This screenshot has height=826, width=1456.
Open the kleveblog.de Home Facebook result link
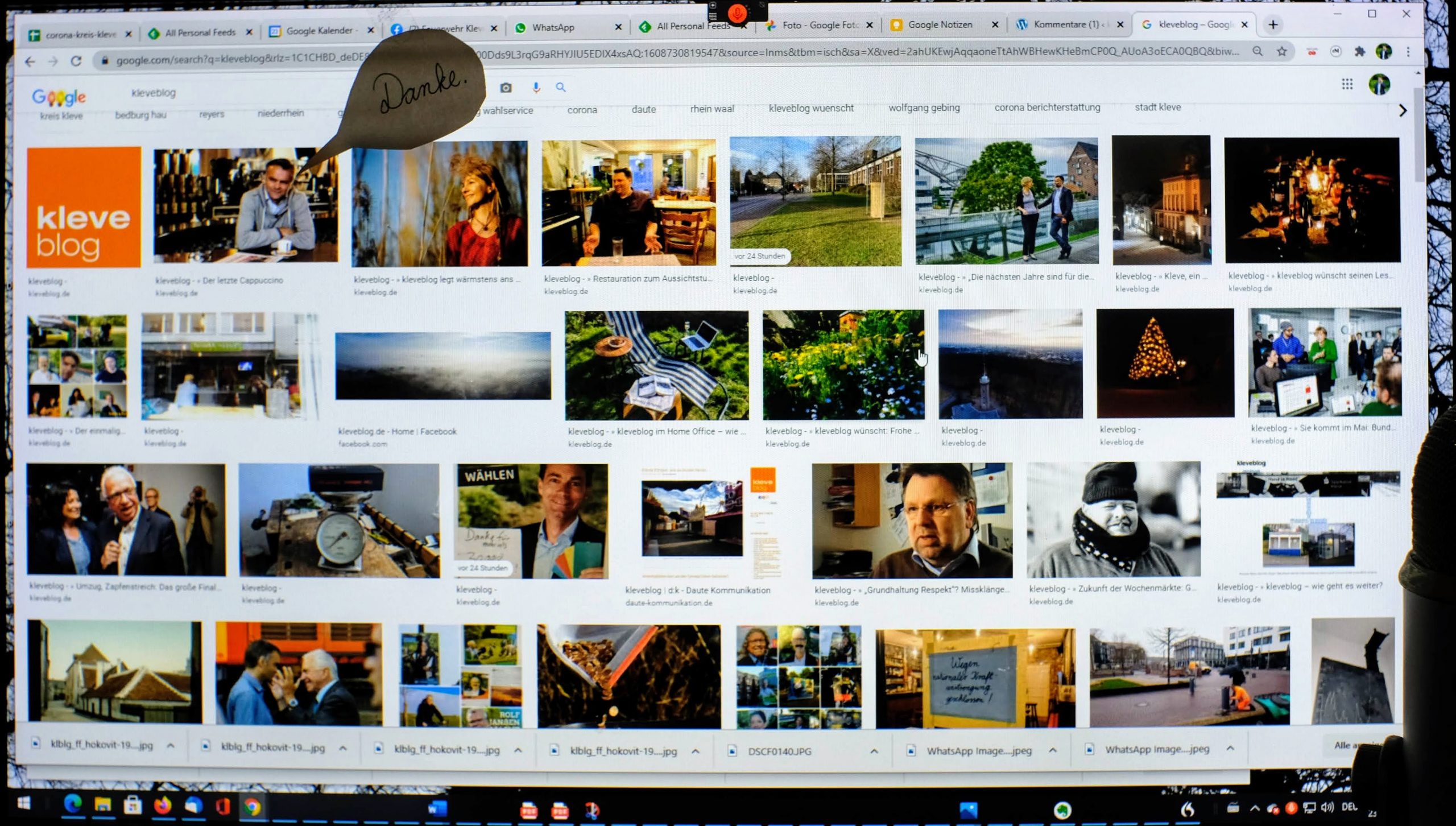point(397,431)
